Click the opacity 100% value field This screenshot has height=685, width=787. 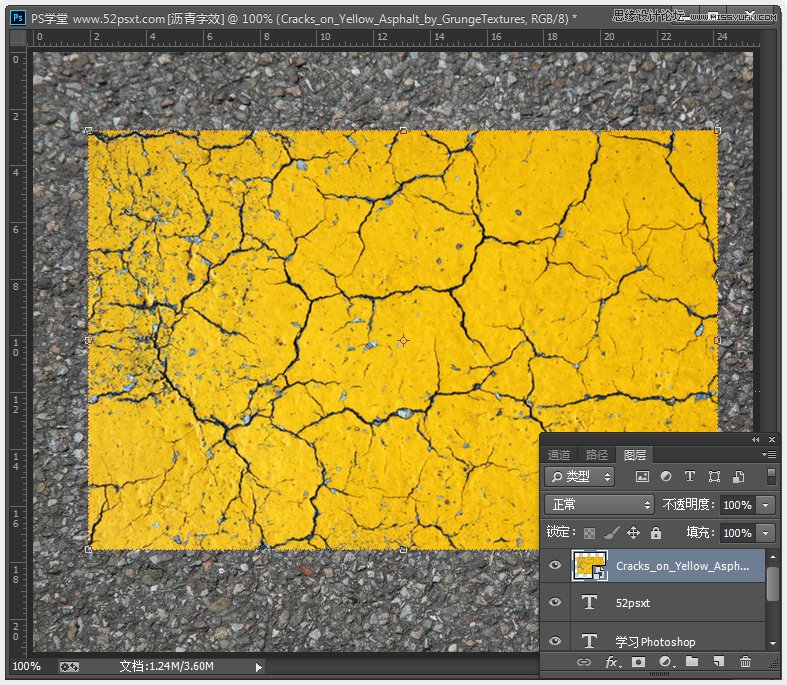[x=738, y=505]
